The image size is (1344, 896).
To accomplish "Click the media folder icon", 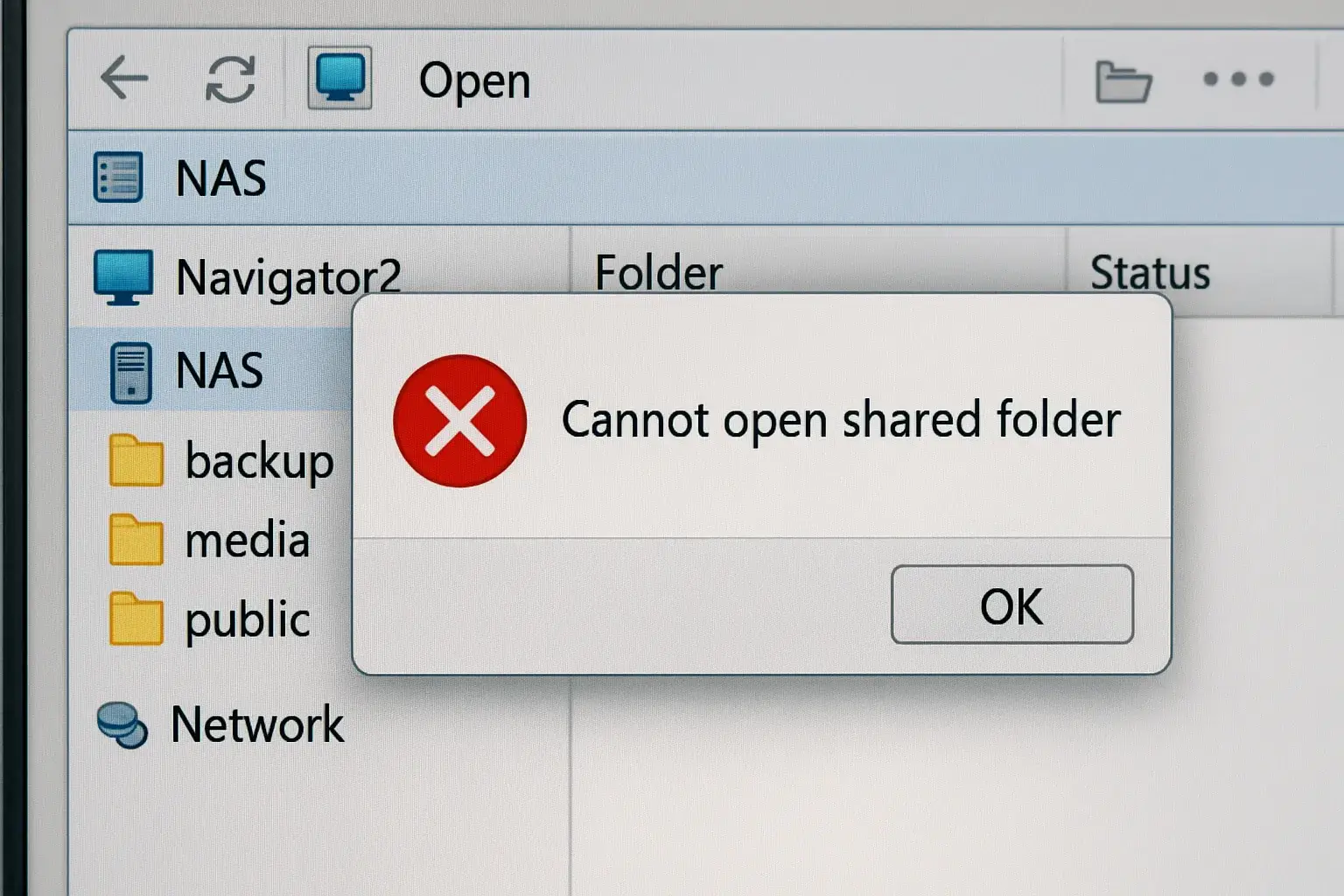I will point(136,540).
